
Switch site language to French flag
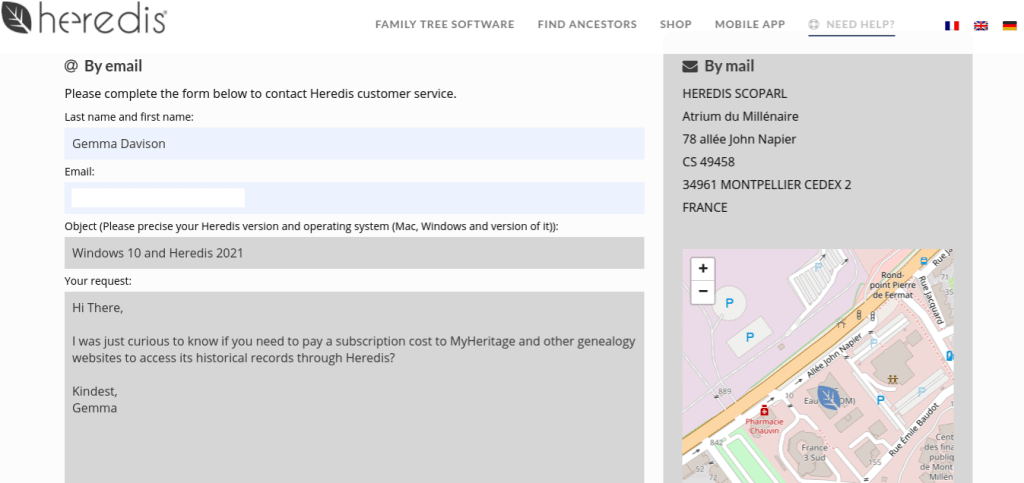[952, 25]
